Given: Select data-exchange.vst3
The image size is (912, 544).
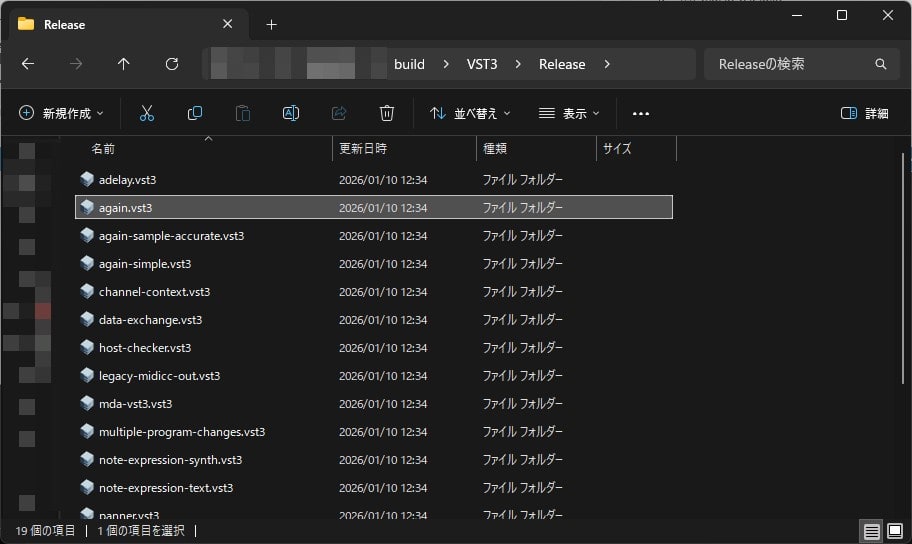Looking at the screenshot, I should (x=374, y=319).
